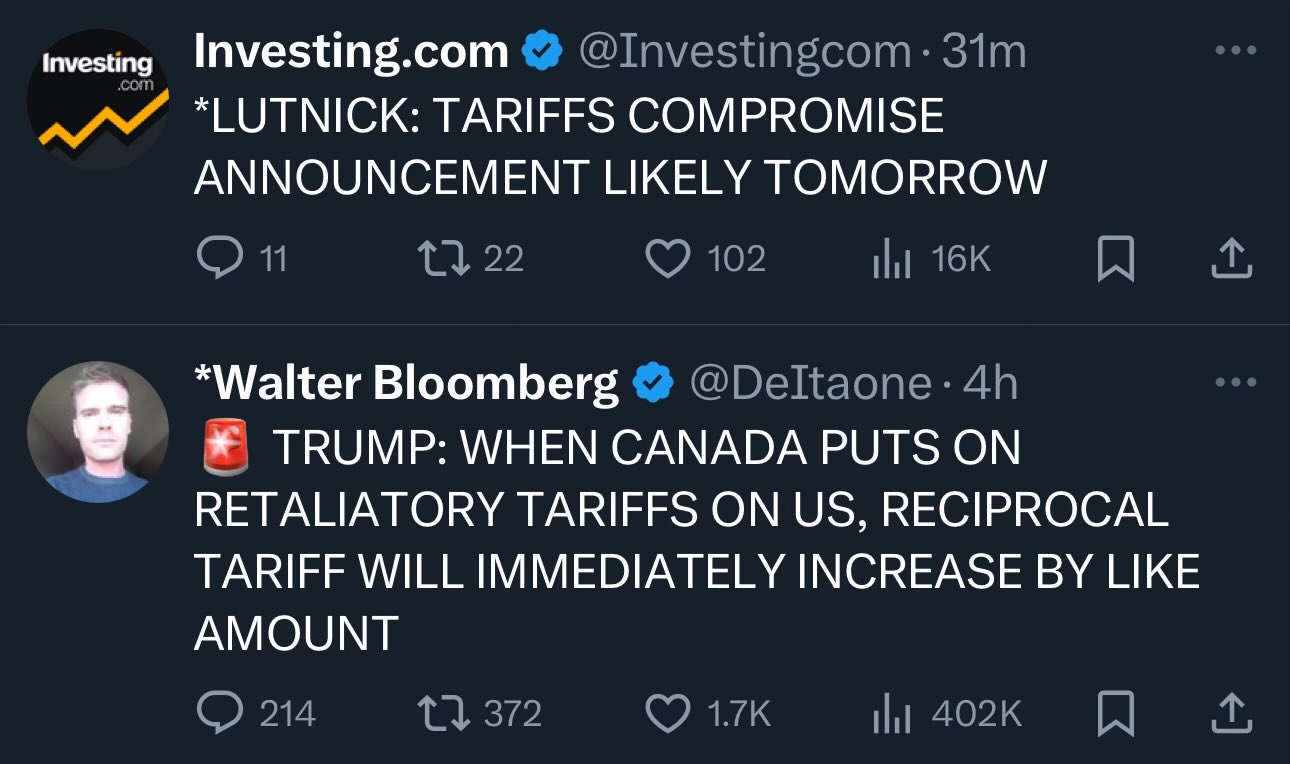Retweet the Walter Bloomberg post

[479, 713]
